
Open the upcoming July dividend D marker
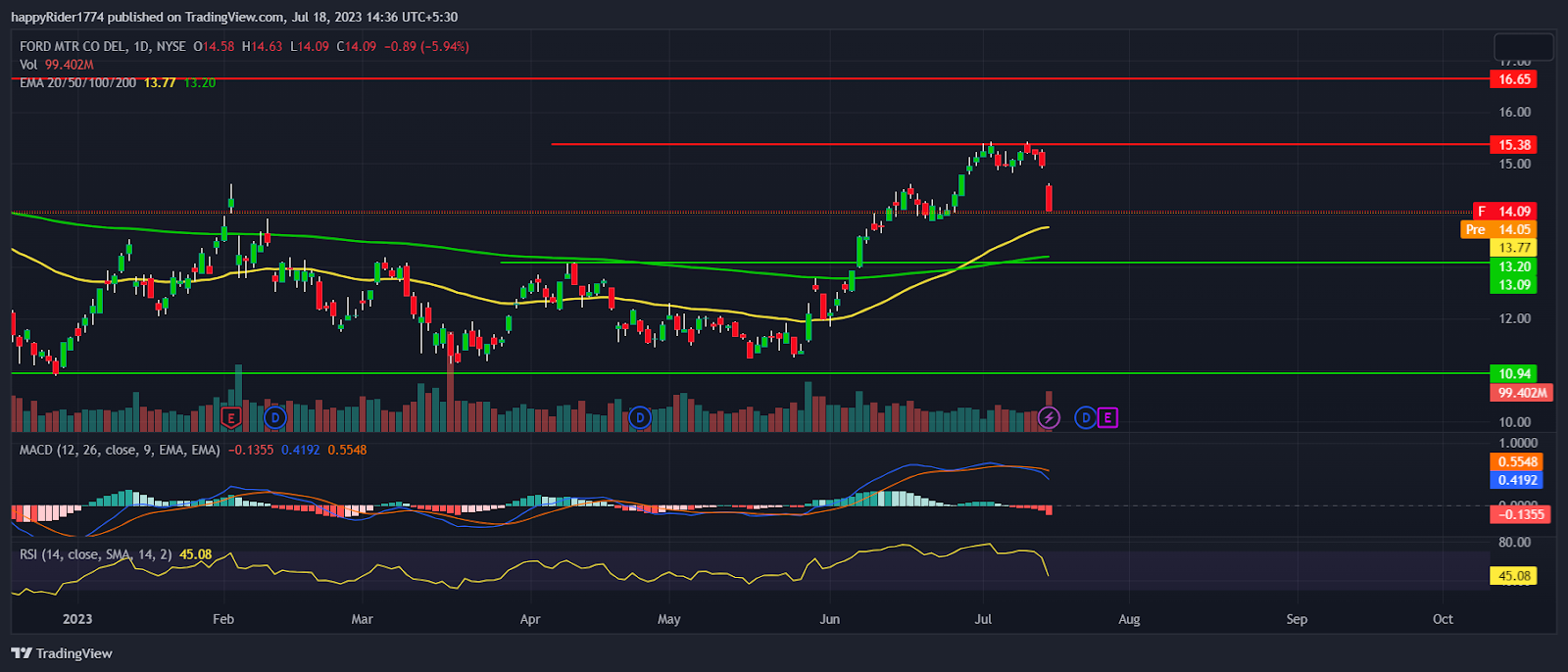pos(1085,418)
